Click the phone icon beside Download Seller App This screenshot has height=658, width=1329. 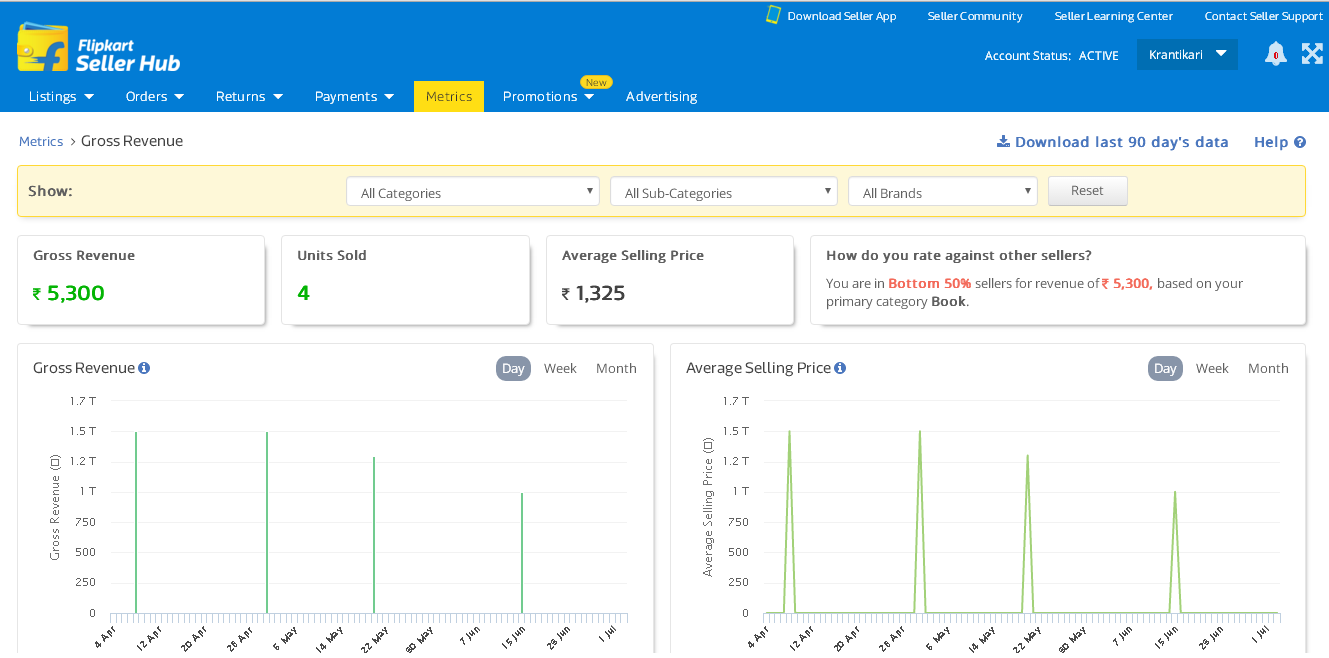[771, 15]
